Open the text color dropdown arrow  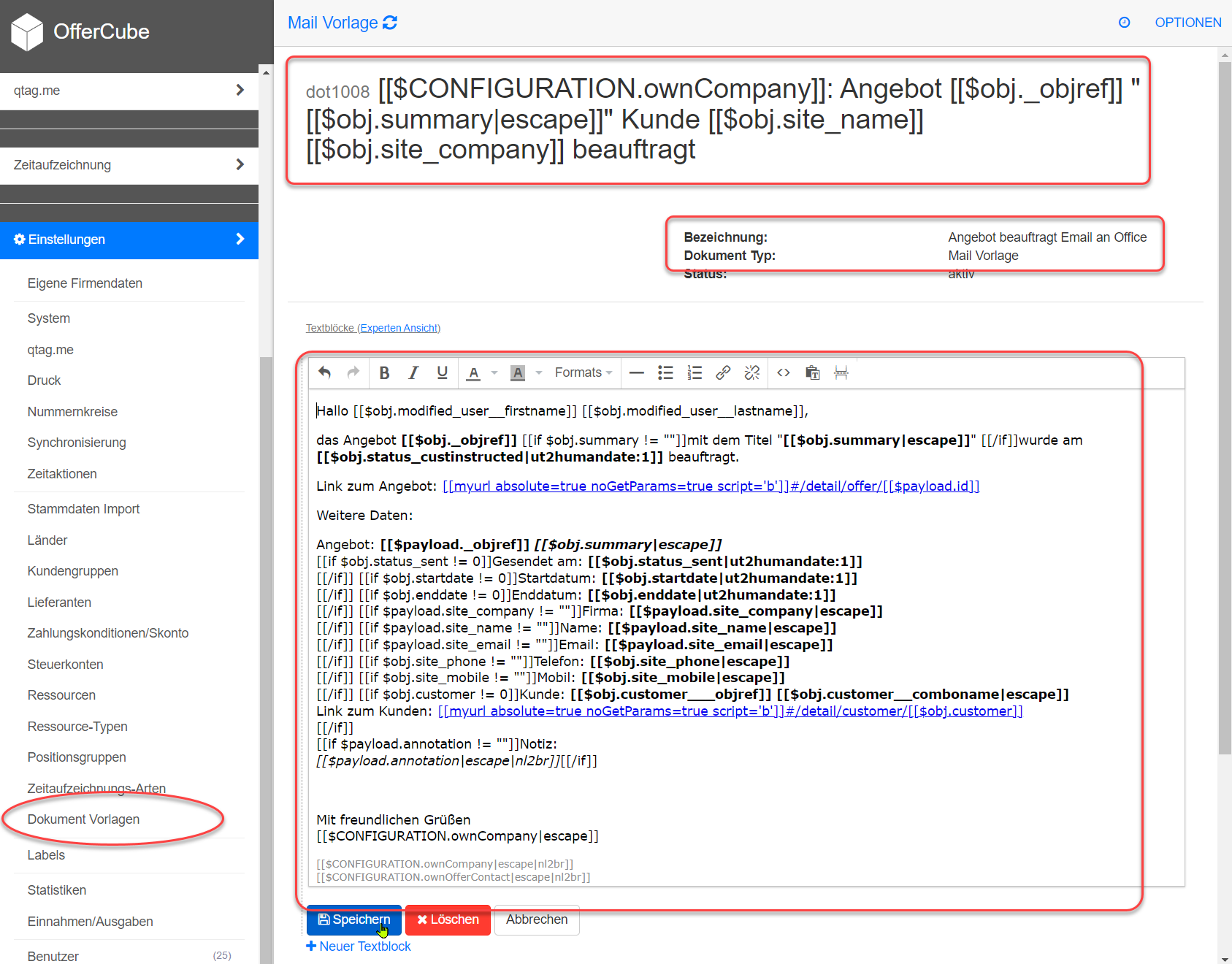click(494, 372)
